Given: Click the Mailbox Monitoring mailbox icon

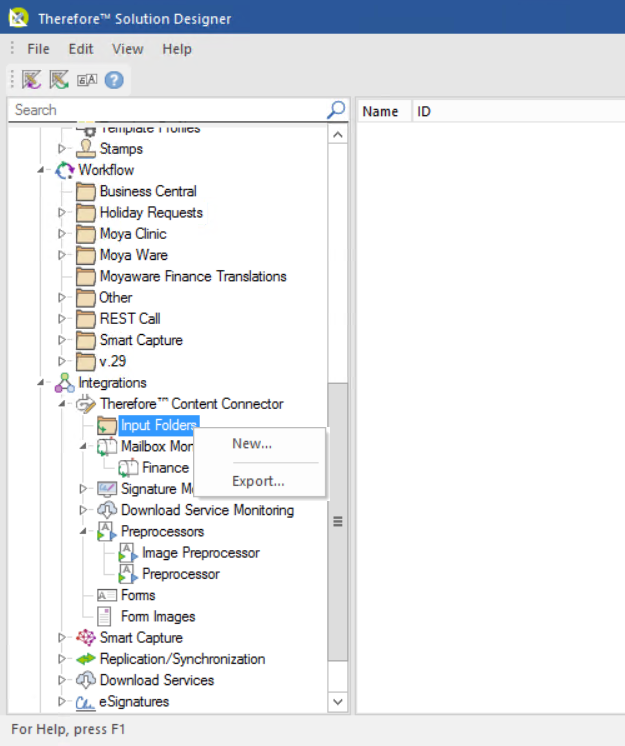Looking at the screenshot, I should pyautogui.click(x=107, y=447).
